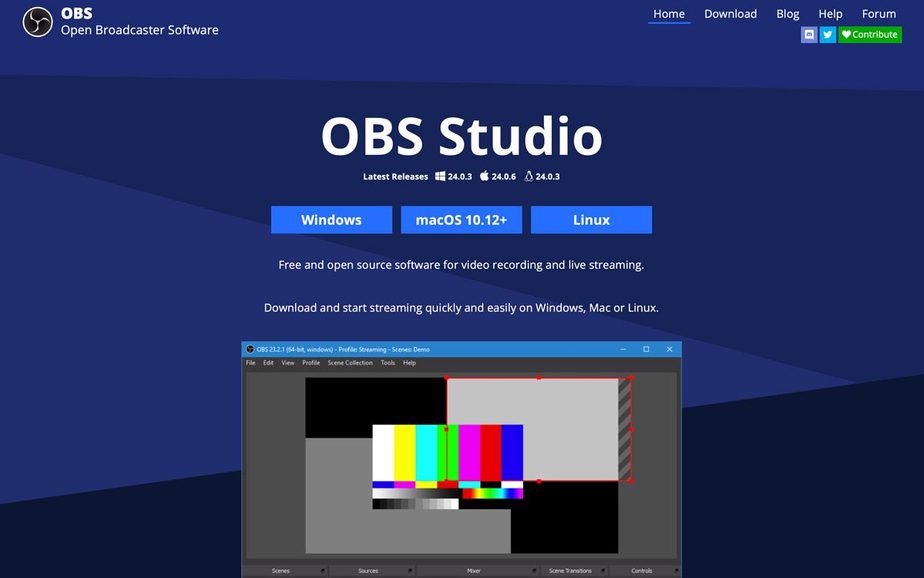Go to the Home nav tab
The image size is (924, 578).
point(669,14)
